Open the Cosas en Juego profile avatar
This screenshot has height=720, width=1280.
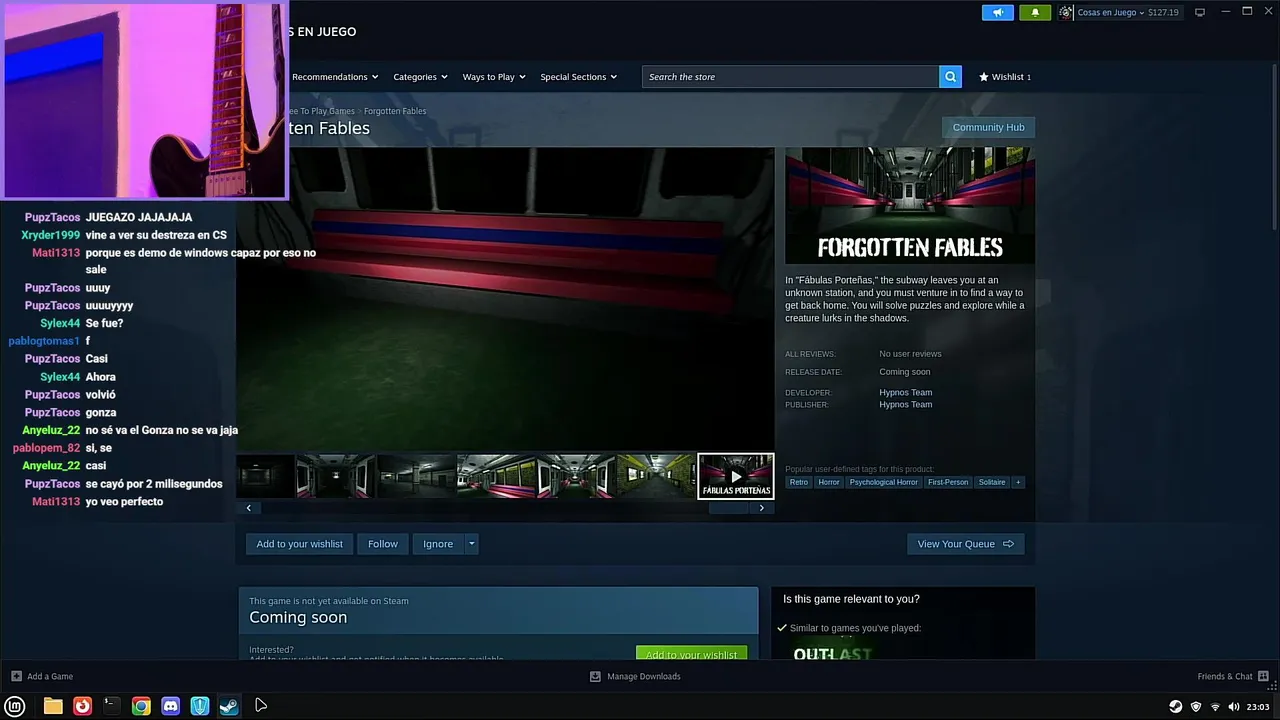click(1066, 12)
